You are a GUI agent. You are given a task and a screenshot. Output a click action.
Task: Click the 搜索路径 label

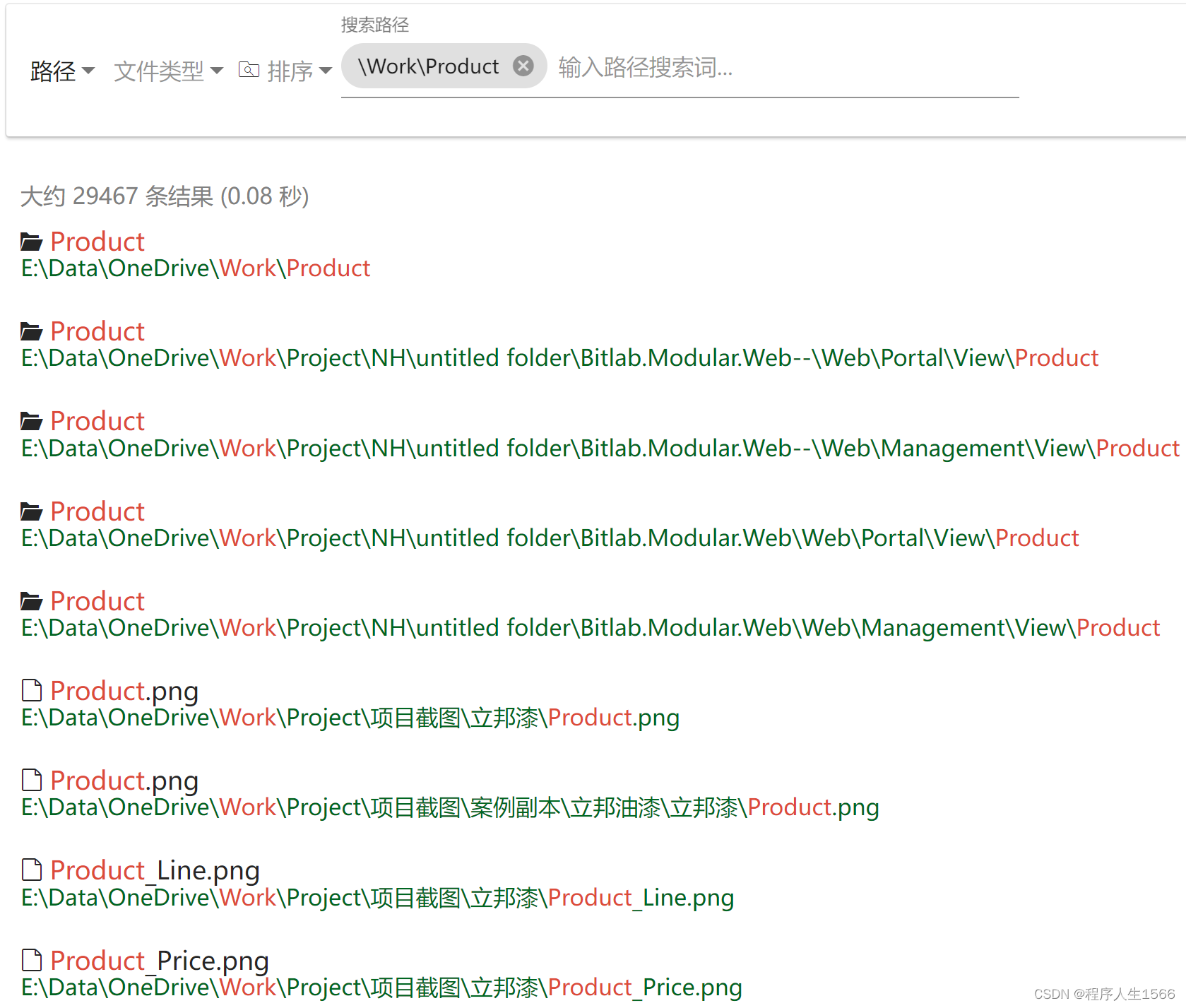coord(375,25)
